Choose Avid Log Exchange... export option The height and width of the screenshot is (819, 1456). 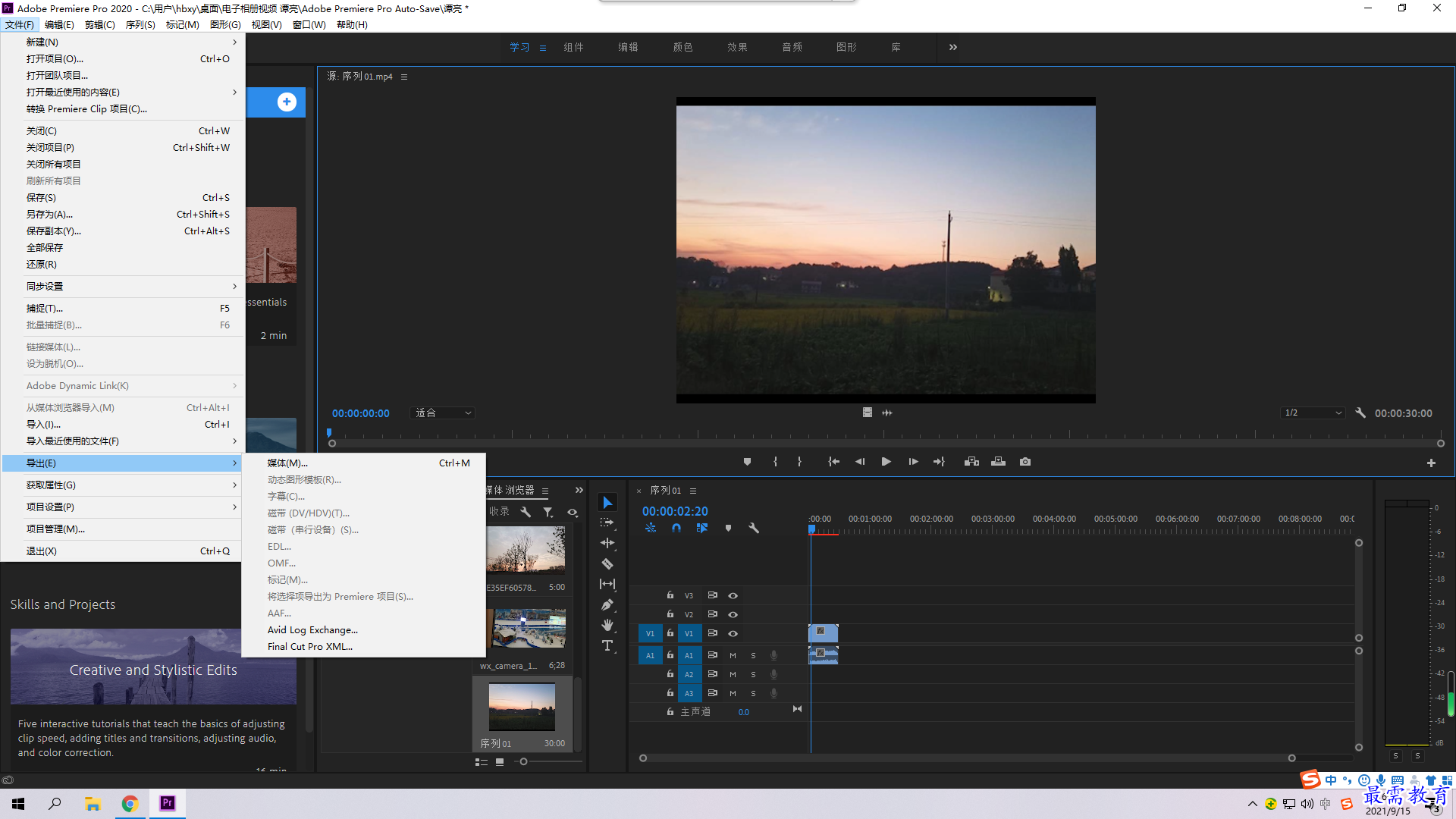point(364,629)
